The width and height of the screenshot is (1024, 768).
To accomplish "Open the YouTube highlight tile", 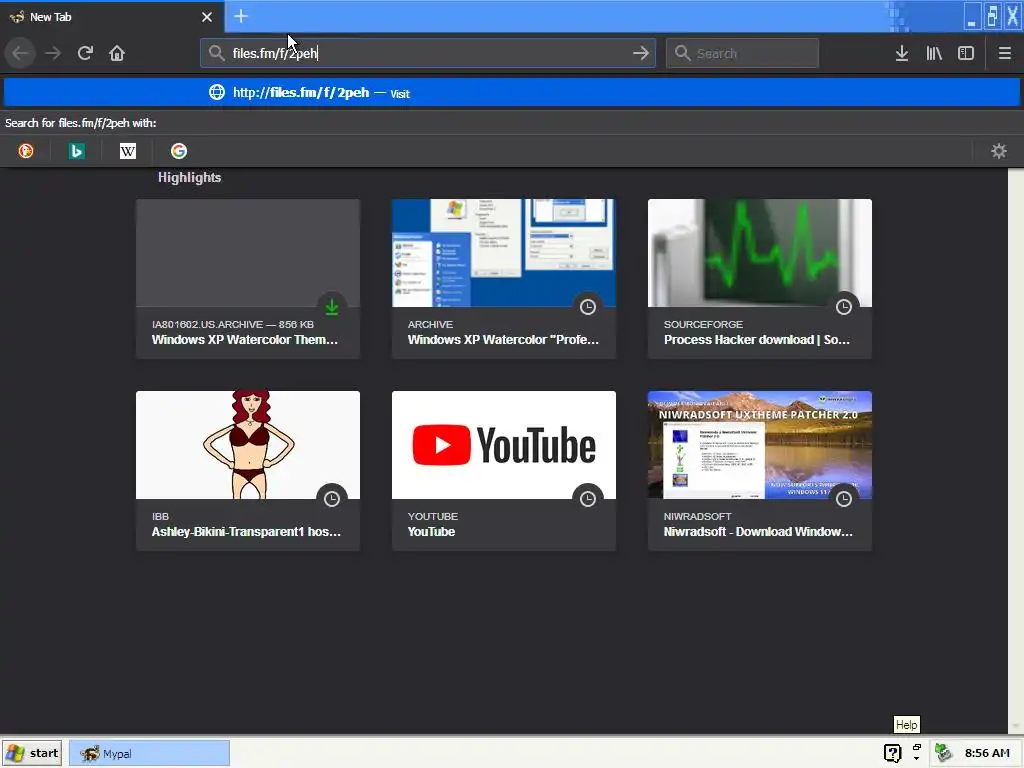I will 504,471.
